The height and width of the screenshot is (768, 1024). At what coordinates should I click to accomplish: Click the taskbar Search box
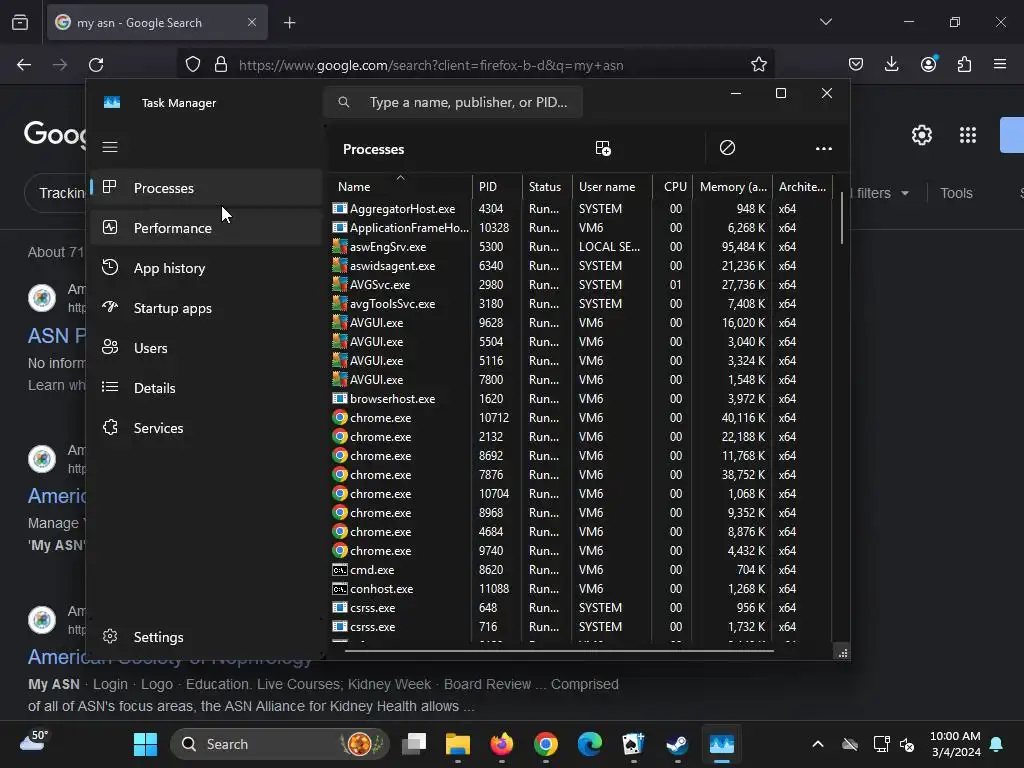tap(280, 744)
